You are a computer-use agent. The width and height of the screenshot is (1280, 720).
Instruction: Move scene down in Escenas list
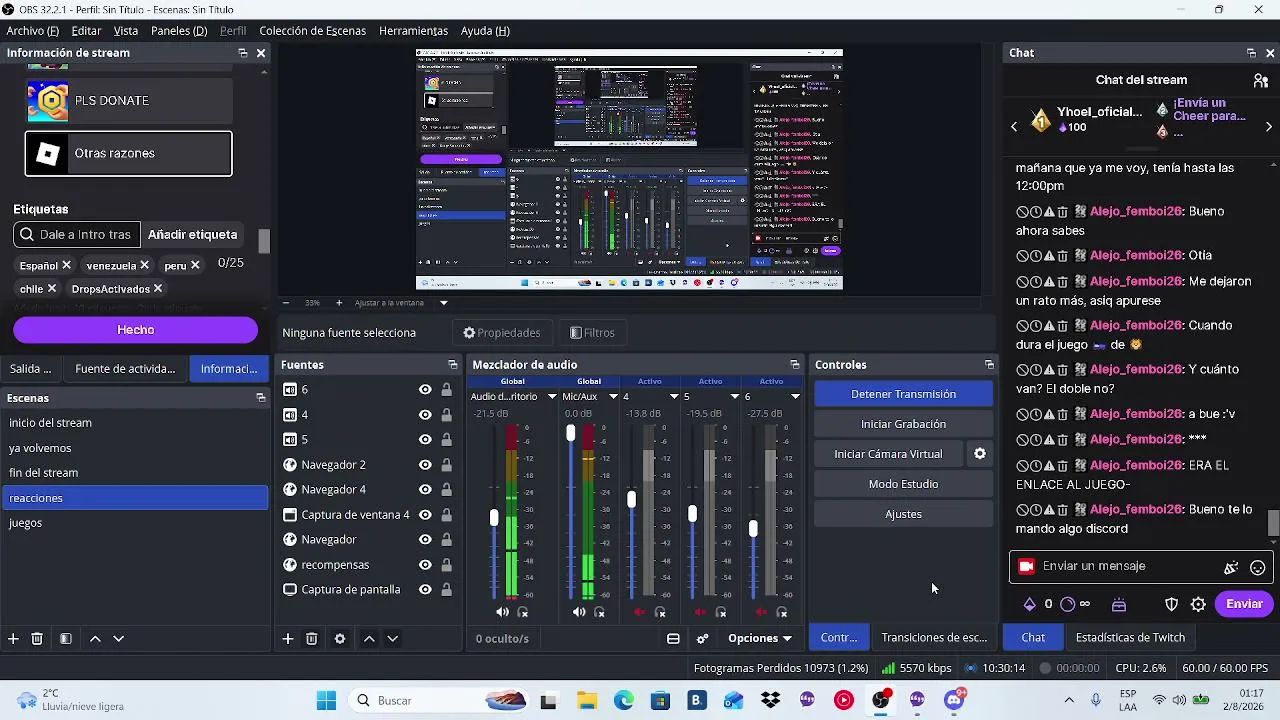[118, 638]
